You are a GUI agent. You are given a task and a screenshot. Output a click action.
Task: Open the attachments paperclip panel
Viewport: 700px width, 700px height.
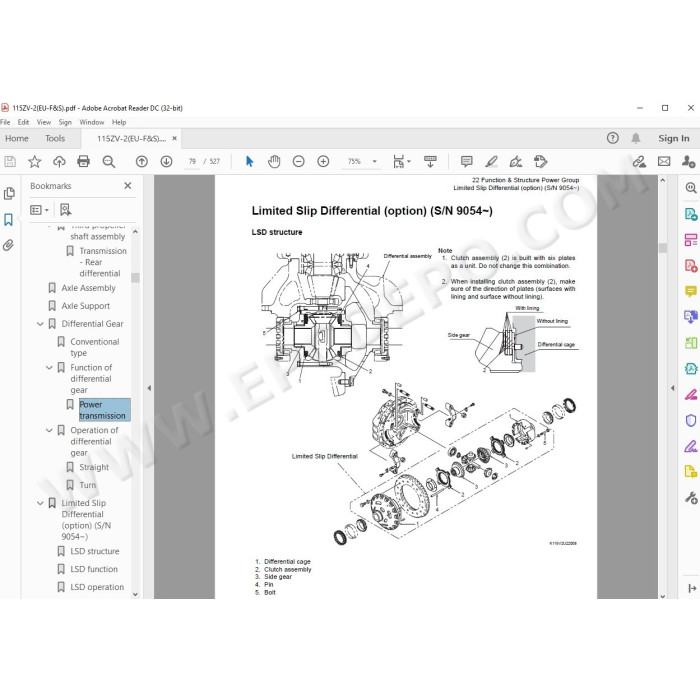click(x=8, y=245)
